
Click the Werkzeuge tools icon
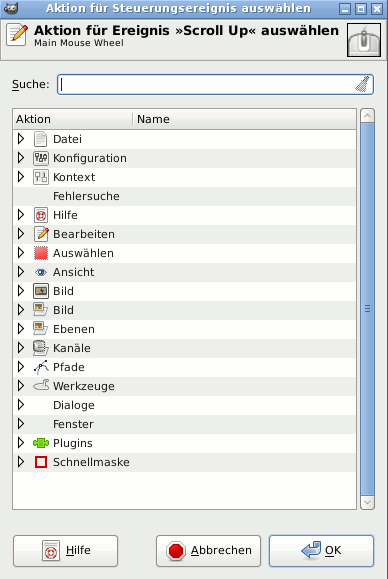41,386
